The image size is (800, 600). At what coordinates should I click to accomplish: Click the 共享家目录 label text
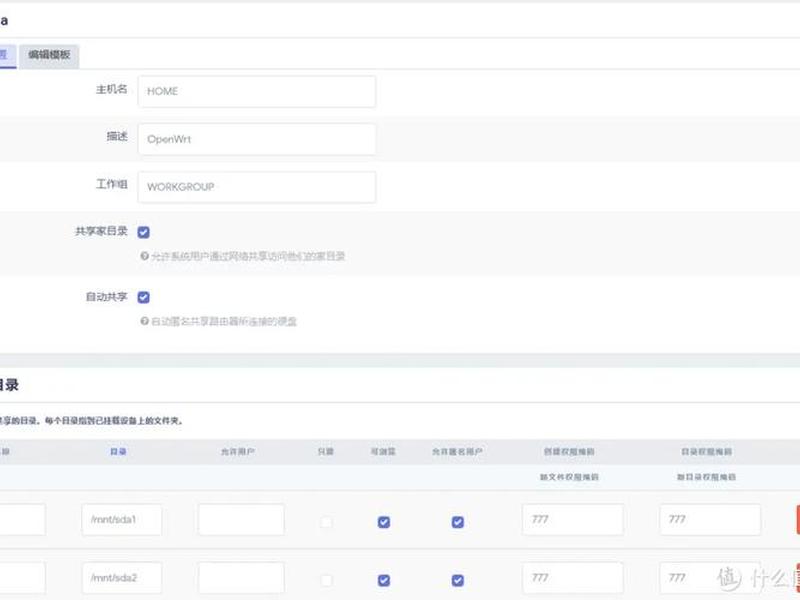[x=101, y=231]
